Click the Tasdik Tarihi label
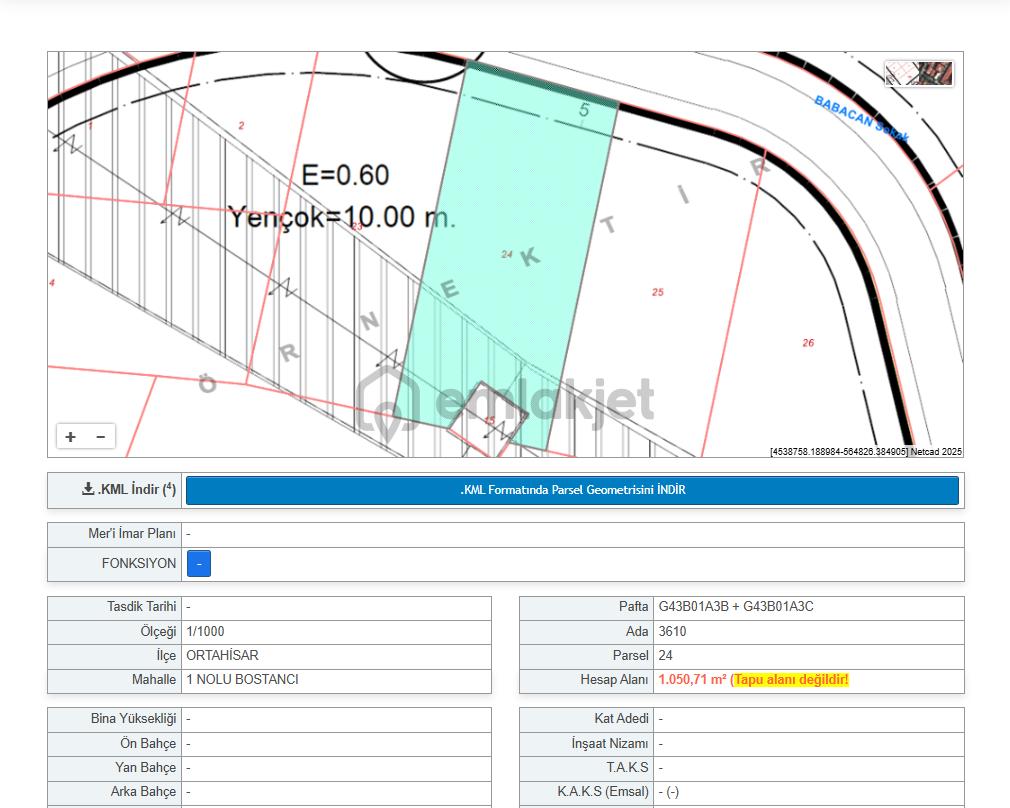Screen dimensions: 1010x808 pyautogui.click(x=142, y=606)
